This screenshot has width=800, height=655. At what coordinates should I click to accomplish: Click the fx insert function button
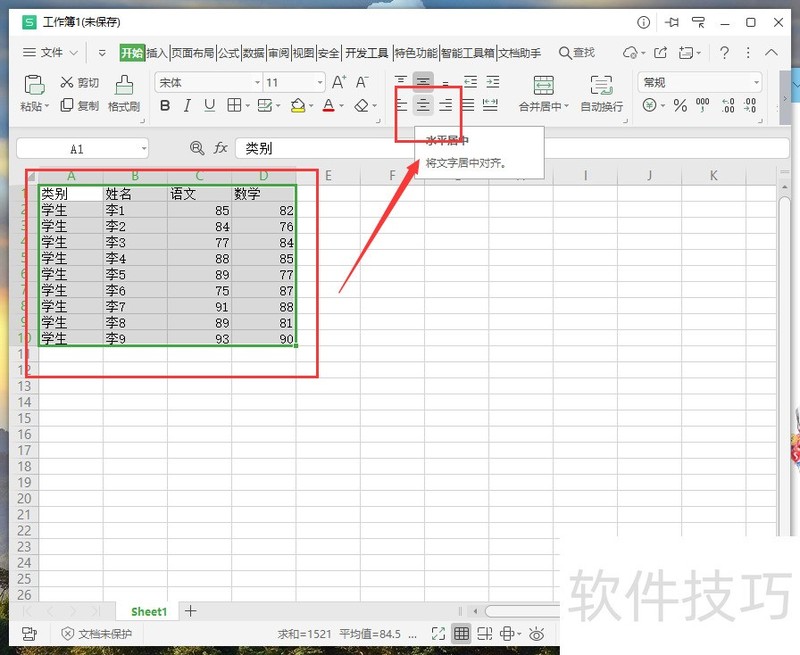[220, 148]
